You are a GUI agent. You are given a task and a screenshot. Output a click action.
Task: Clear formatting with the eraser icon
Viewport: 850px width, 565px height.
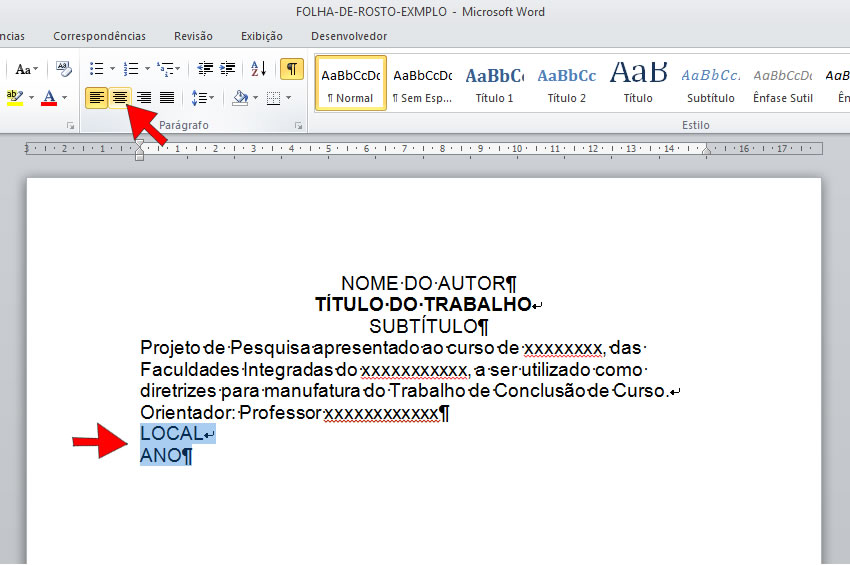click(64, 69)
